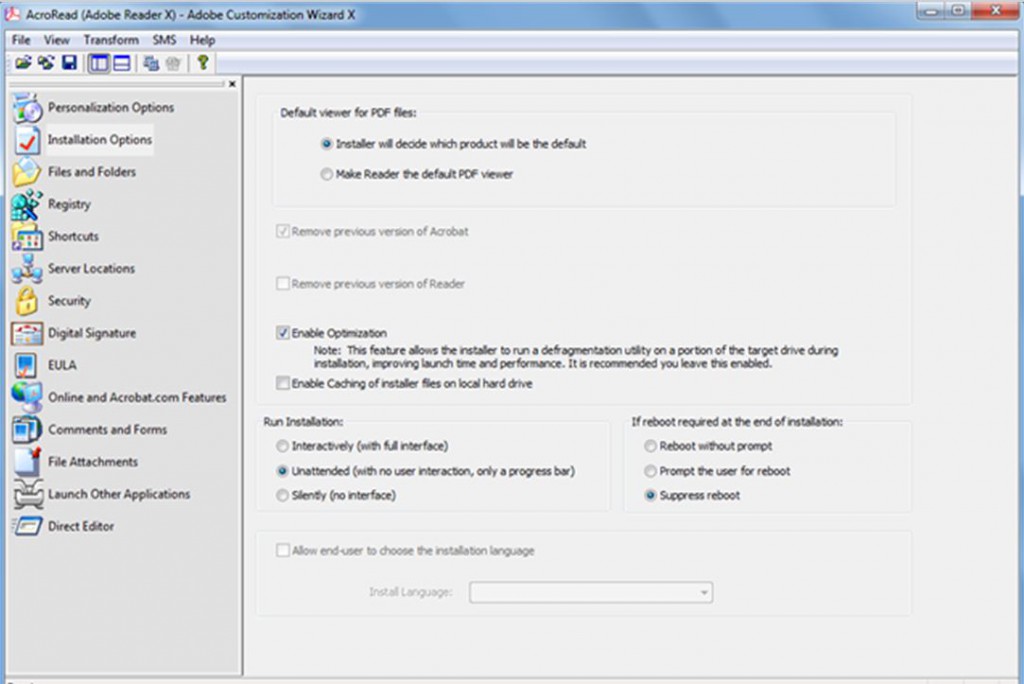
Task: Open the Direct Editor section
Action: pos(81,527)
